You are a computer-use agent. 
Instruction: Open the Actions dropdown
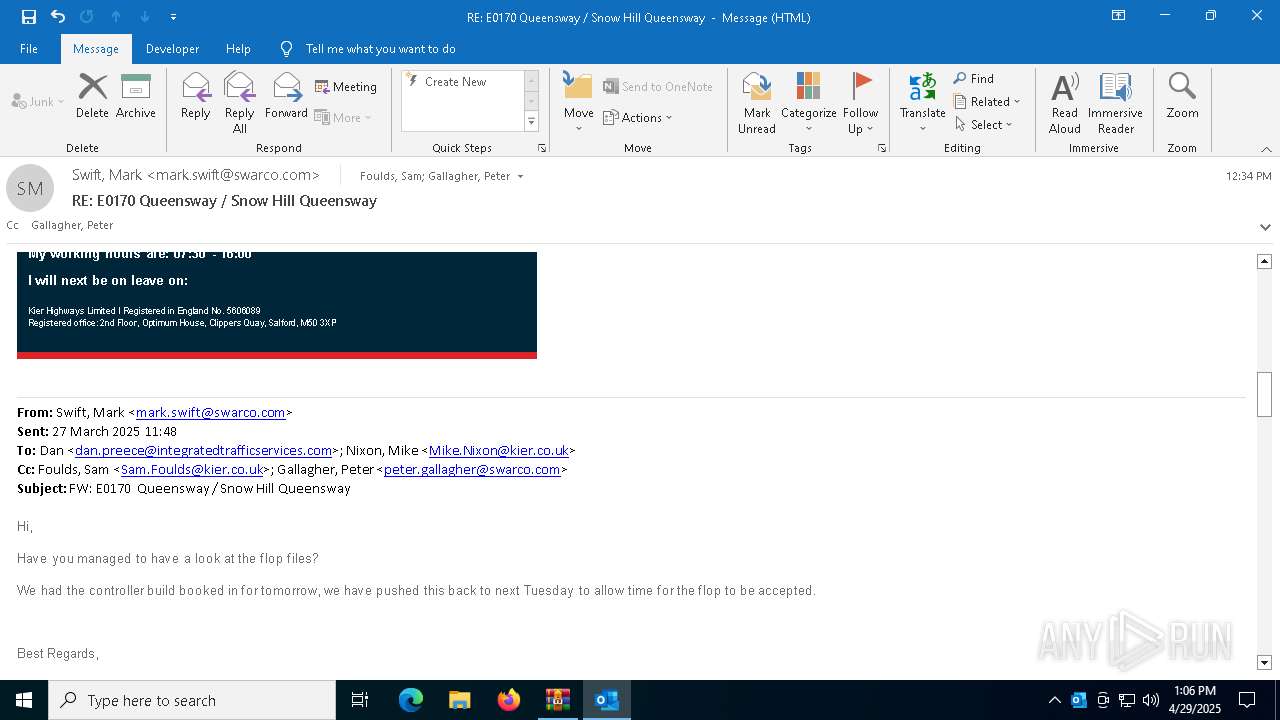tap(638, 117)
